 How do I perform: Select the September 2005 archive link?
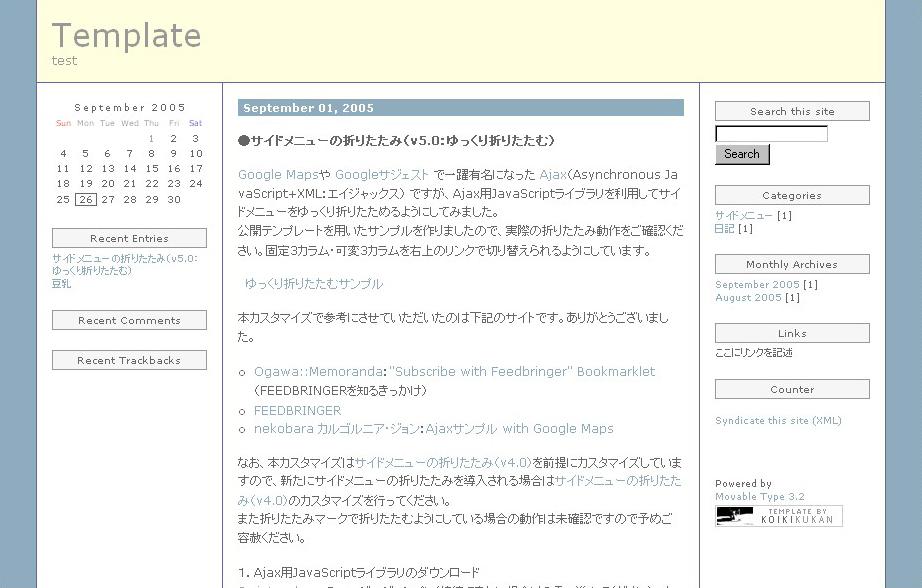pos(757,285)
